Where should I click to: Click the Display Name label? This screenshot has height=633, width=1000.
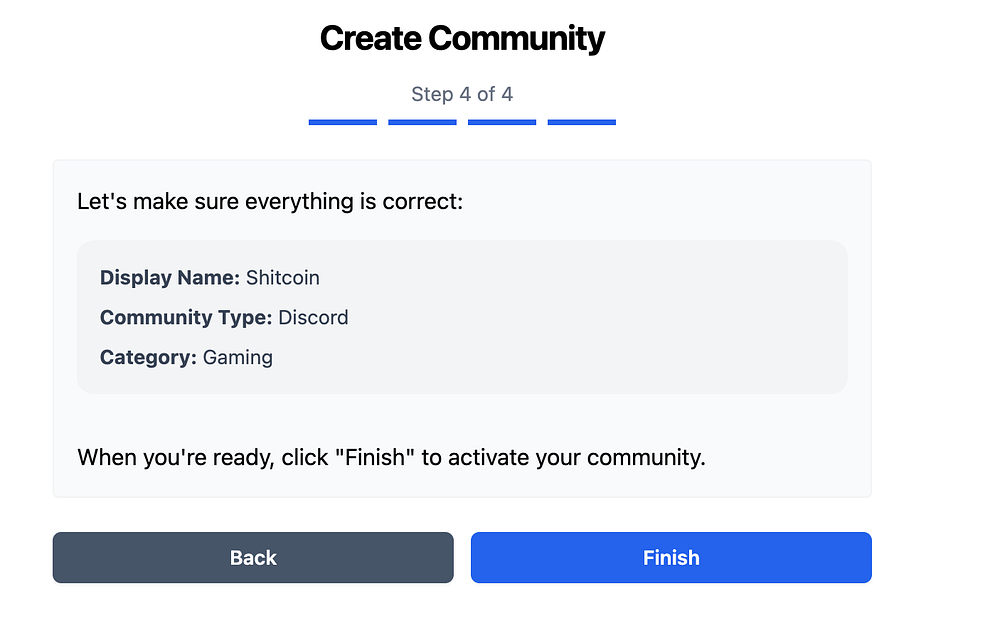click(x=169, y=277)
